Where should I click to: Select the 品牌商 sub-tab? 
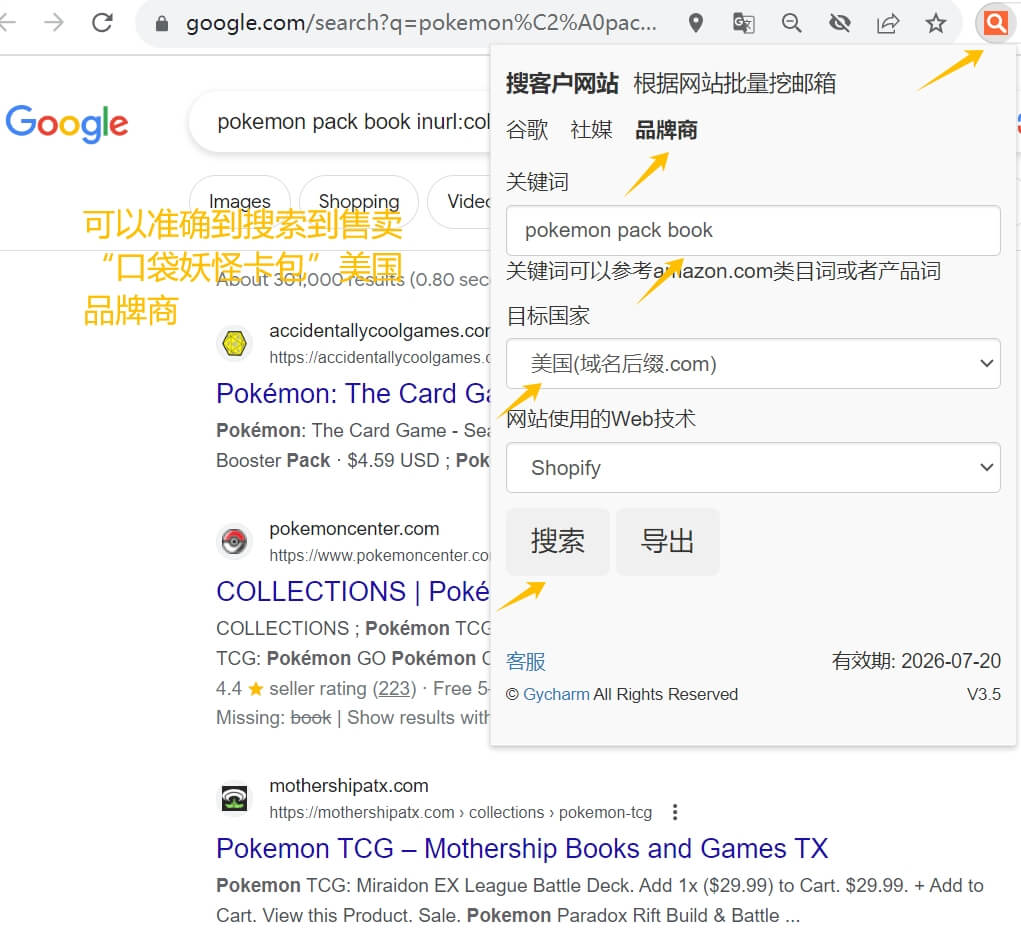point(666,130)
